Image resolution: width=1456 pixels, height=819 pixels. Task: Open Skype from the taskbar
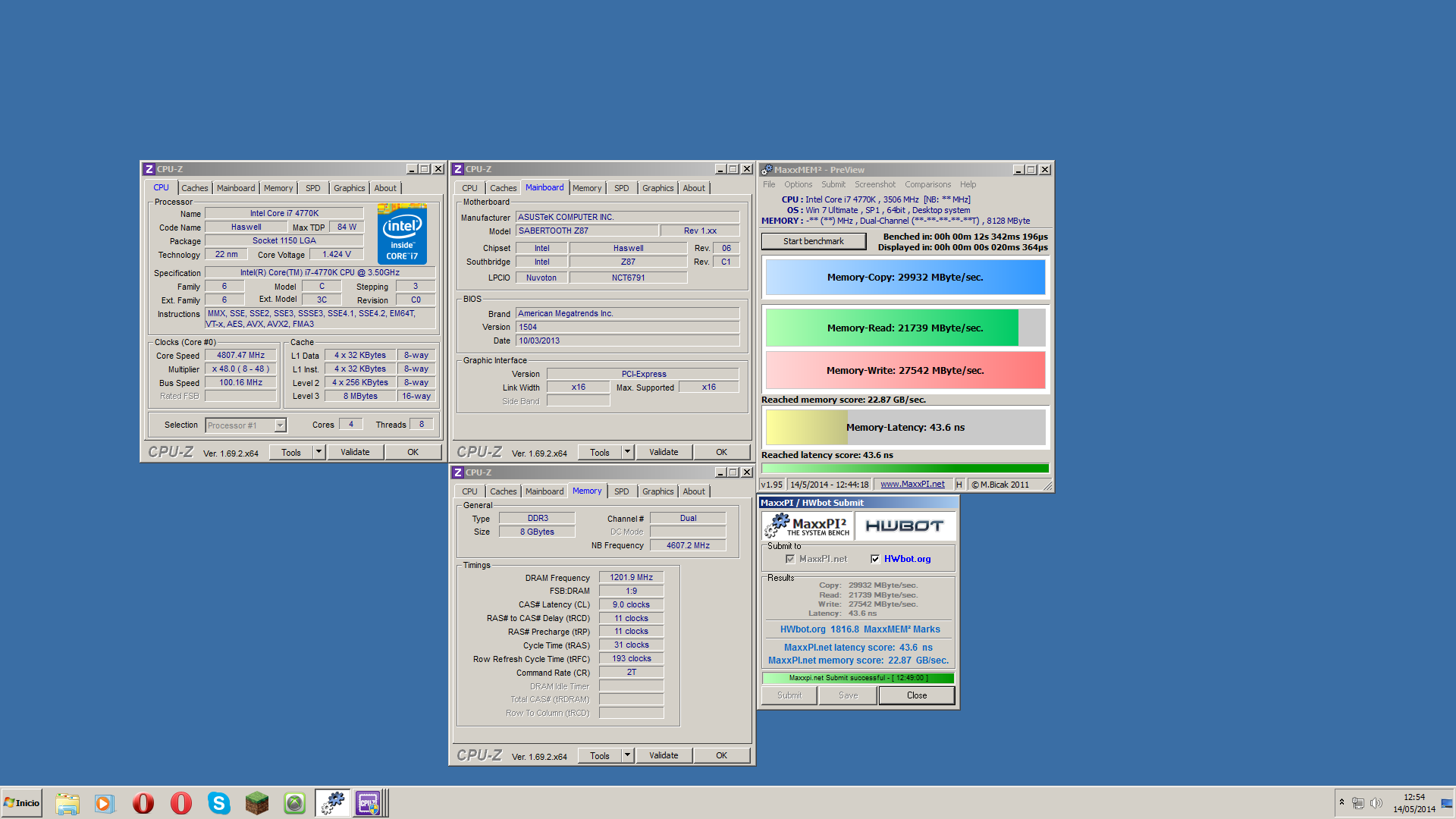coord(219,803)
